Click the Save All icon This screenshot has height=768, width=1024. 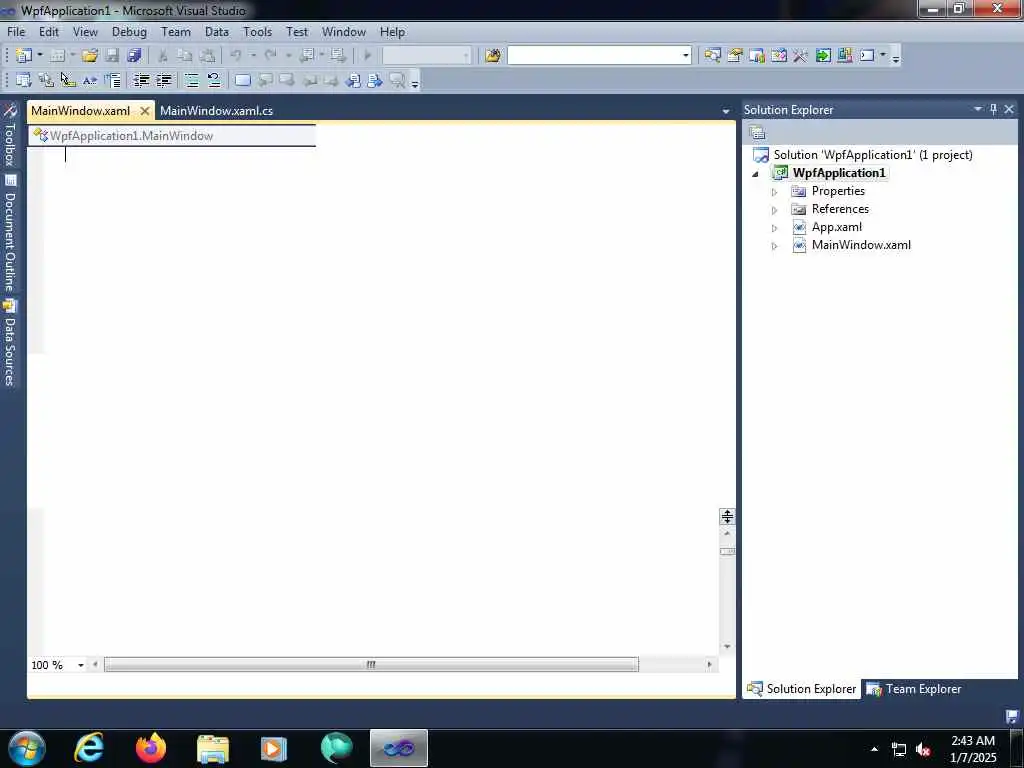135,56
